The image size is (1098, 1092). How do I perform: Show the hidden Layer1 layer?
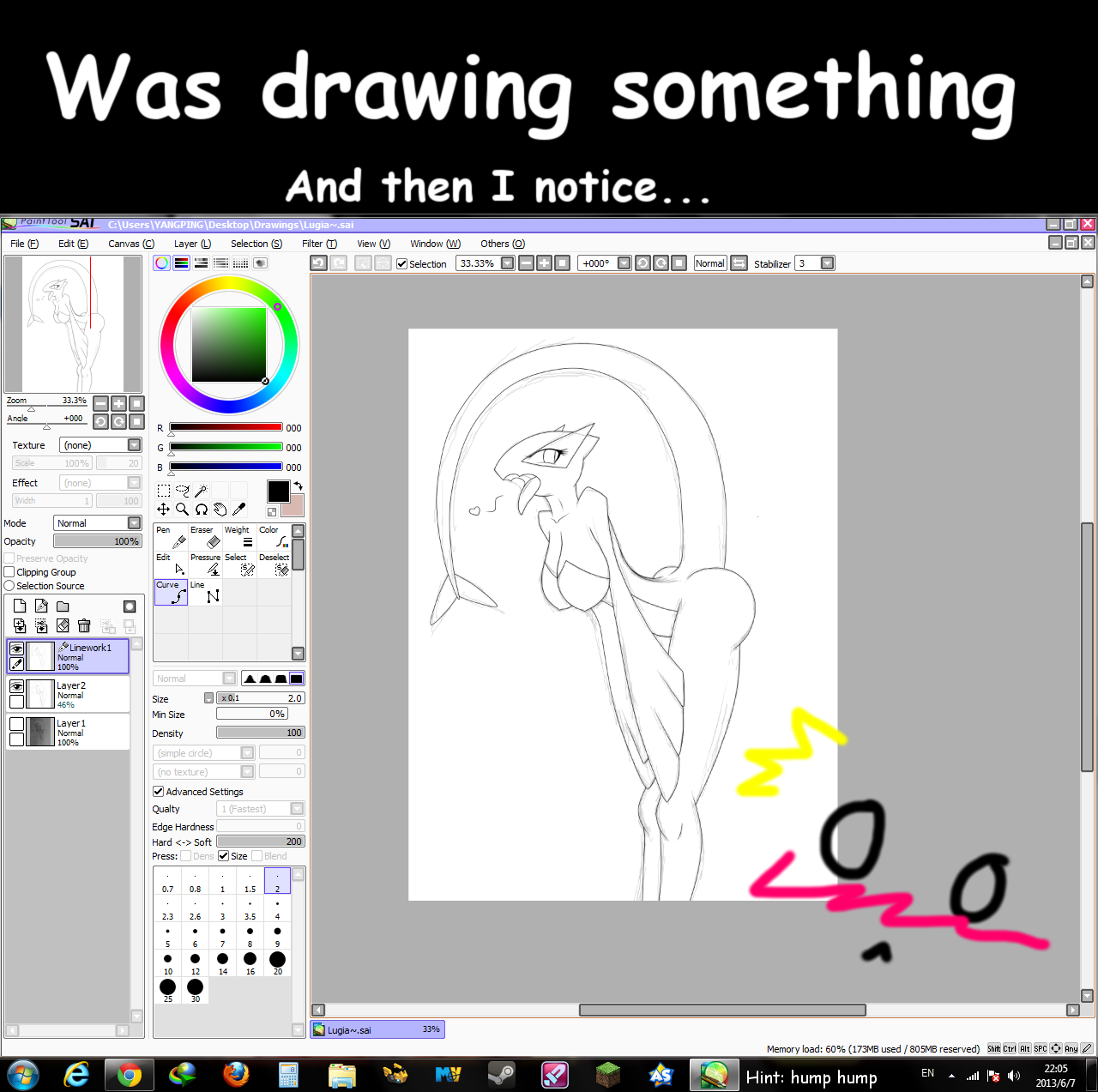pyautogui.click(x=16, y=725)
